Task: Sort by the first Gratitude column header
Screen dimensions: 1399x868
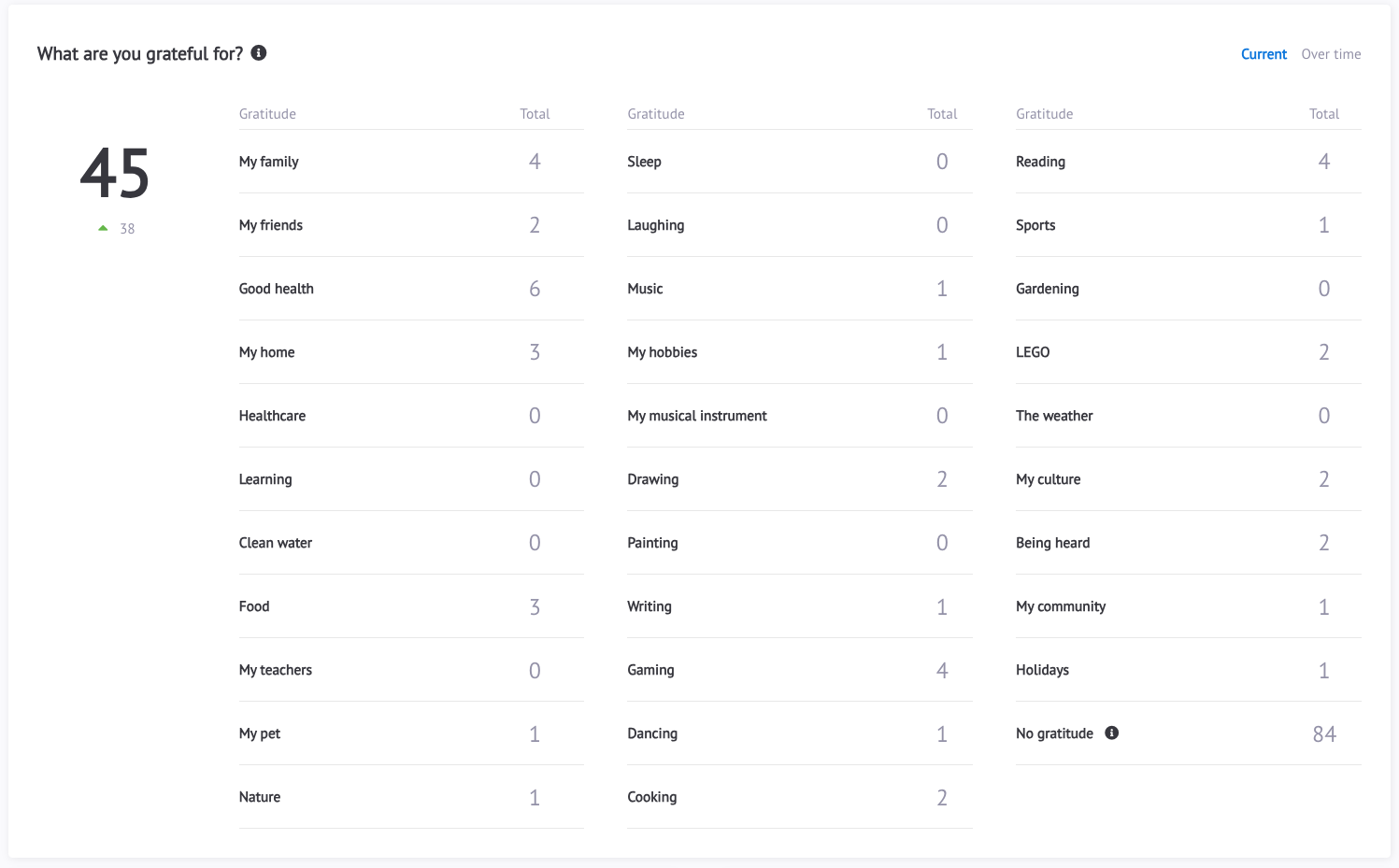Action: (267, 113)
